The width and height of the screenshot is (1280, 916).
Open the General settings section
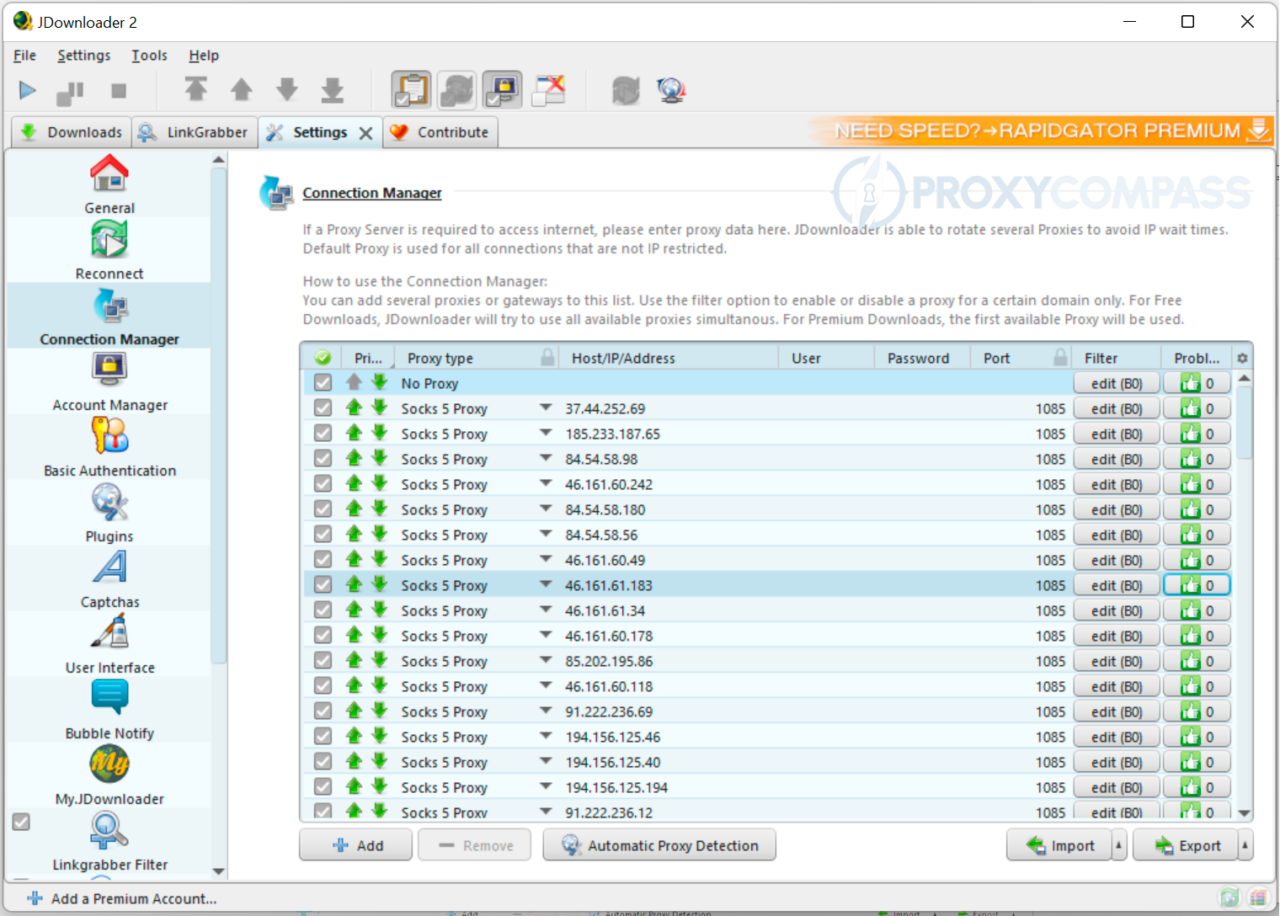(x=109, y=183)
